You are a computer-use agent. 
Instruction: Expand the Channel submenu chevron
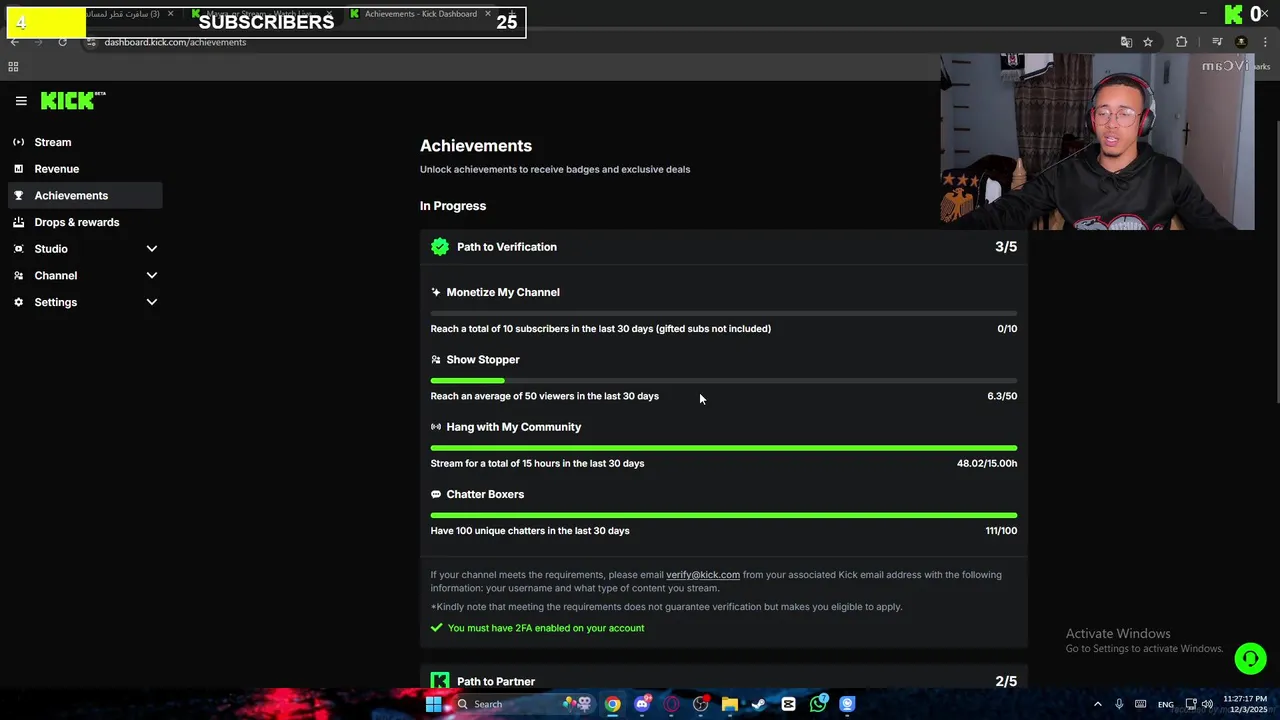152,275
